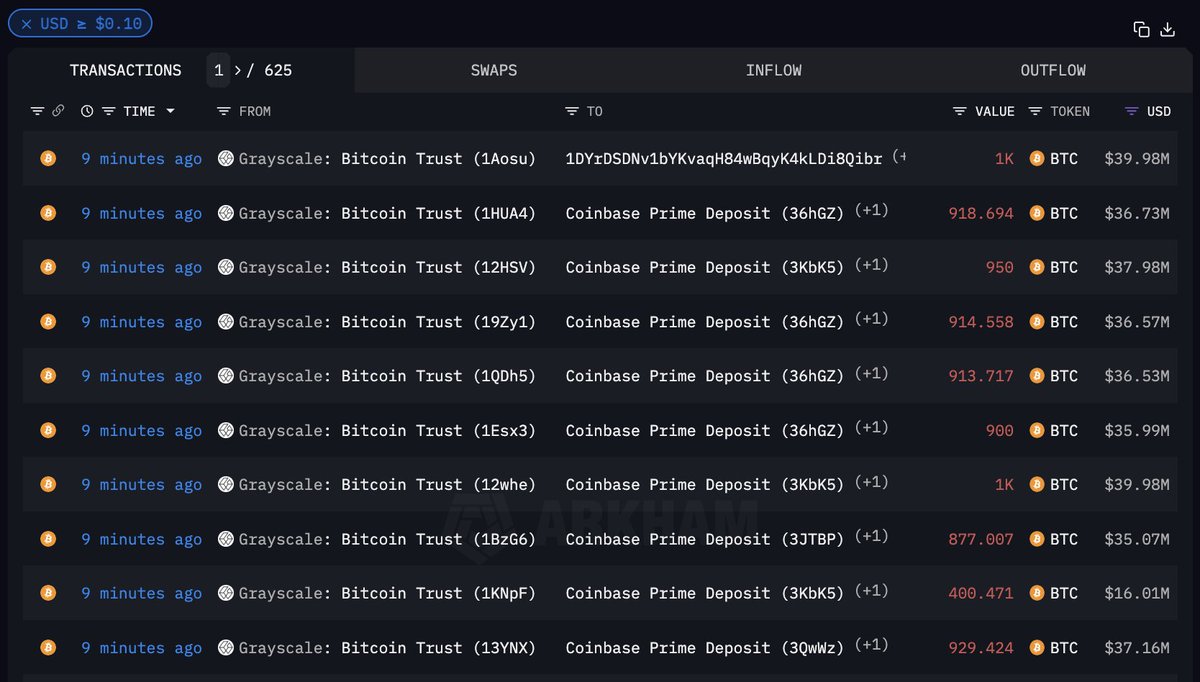1200x682 pixels.
Task: Open the OUTFLOW tab
Action: (1053, 70)
